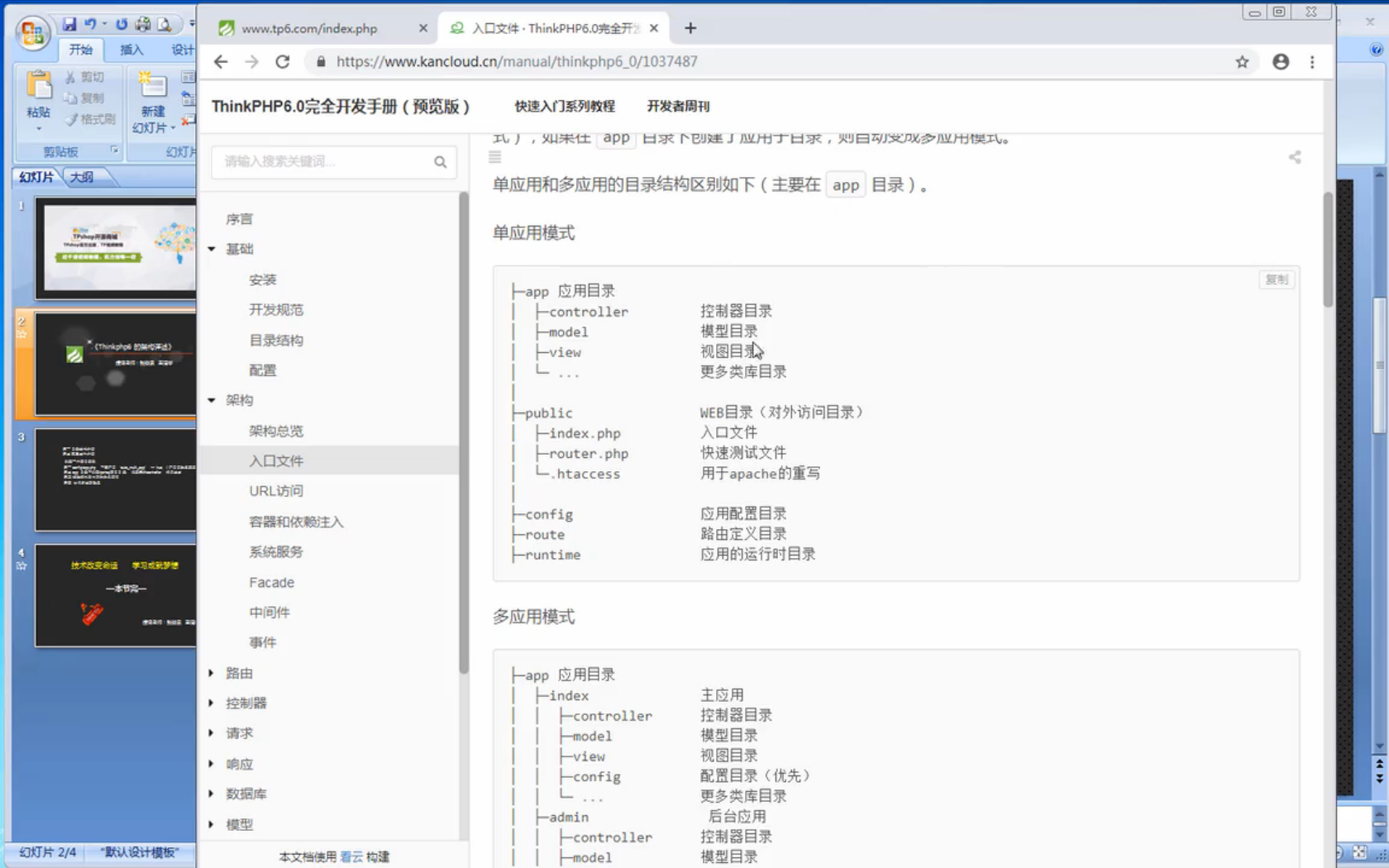Click the 粘贴 paste icon

(38, 86)
